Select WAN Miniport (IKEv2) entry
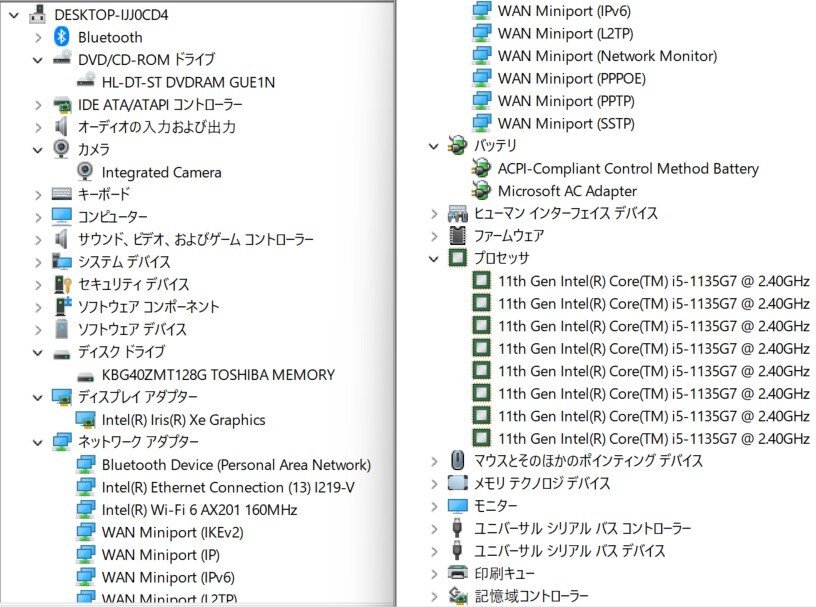The height and width of the screenshot is (607, 816). click(x=172, y=532)
